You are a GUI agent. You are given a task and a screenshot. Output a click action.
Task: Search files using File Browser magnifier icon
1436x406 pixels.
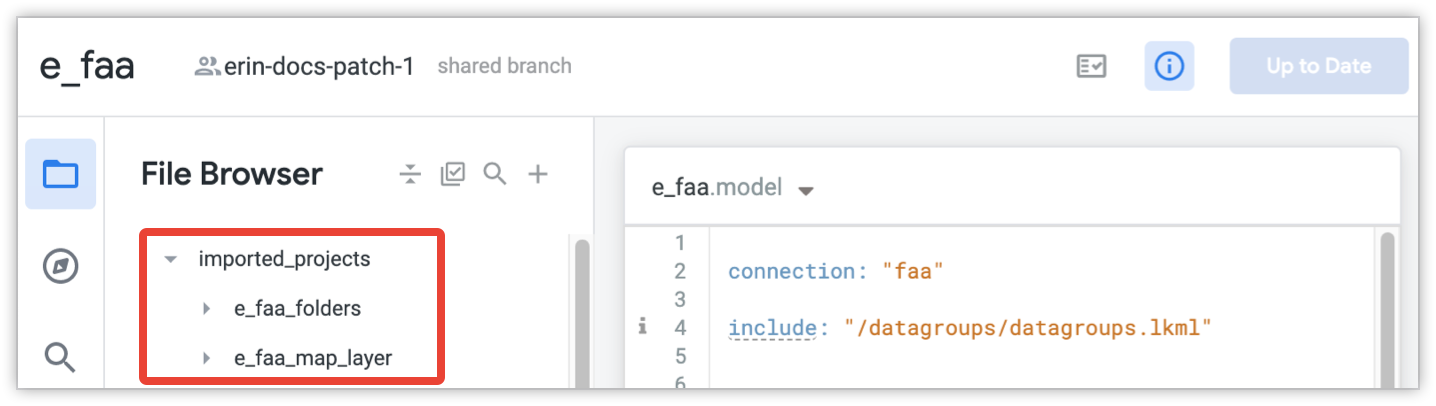point(495,174)
